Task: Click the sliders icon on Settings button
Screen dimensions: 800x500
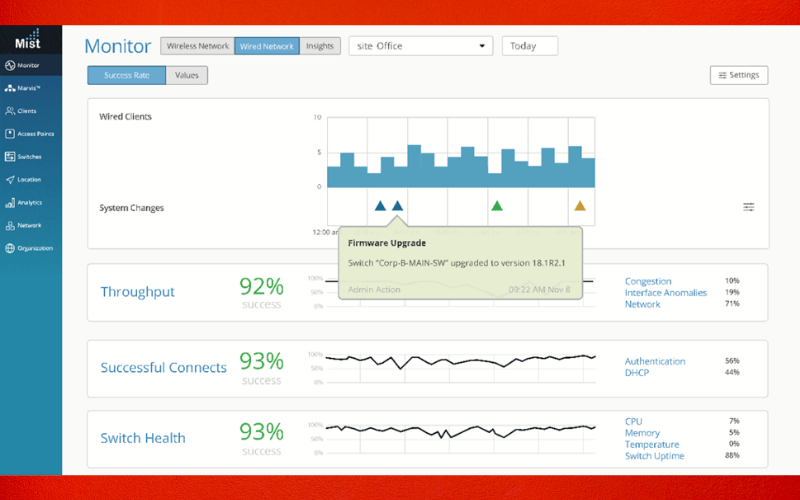Action: click(x=722, y=76)
